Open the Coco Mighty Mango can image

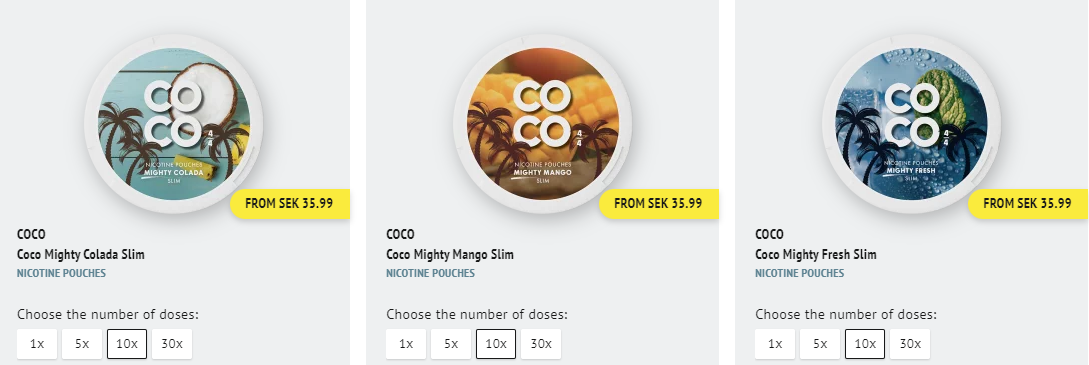pyautogui.click(x=542, y=124)
